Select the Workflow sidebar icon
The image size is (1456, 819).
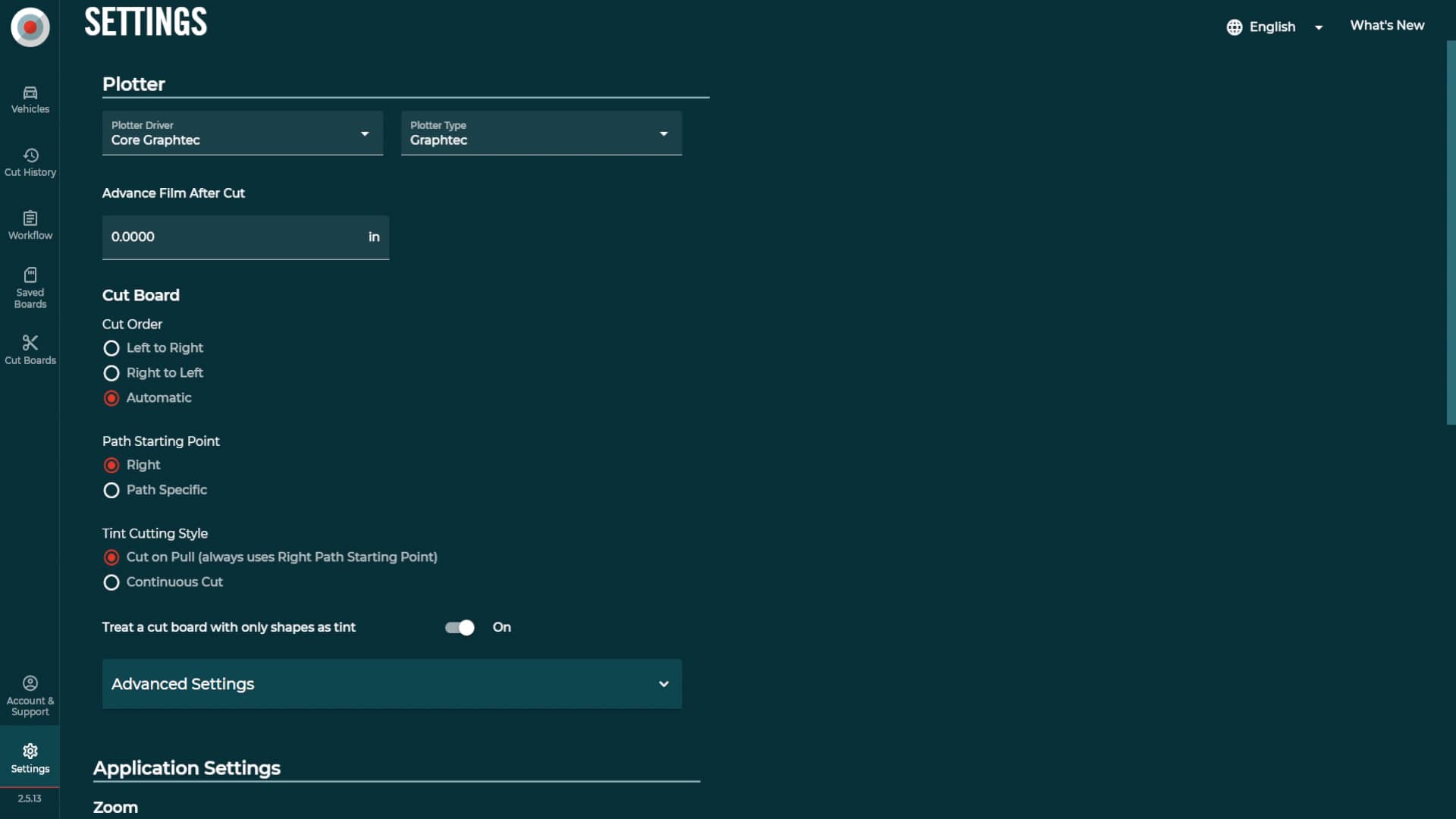pyautogui.click(x=30, y=224)
